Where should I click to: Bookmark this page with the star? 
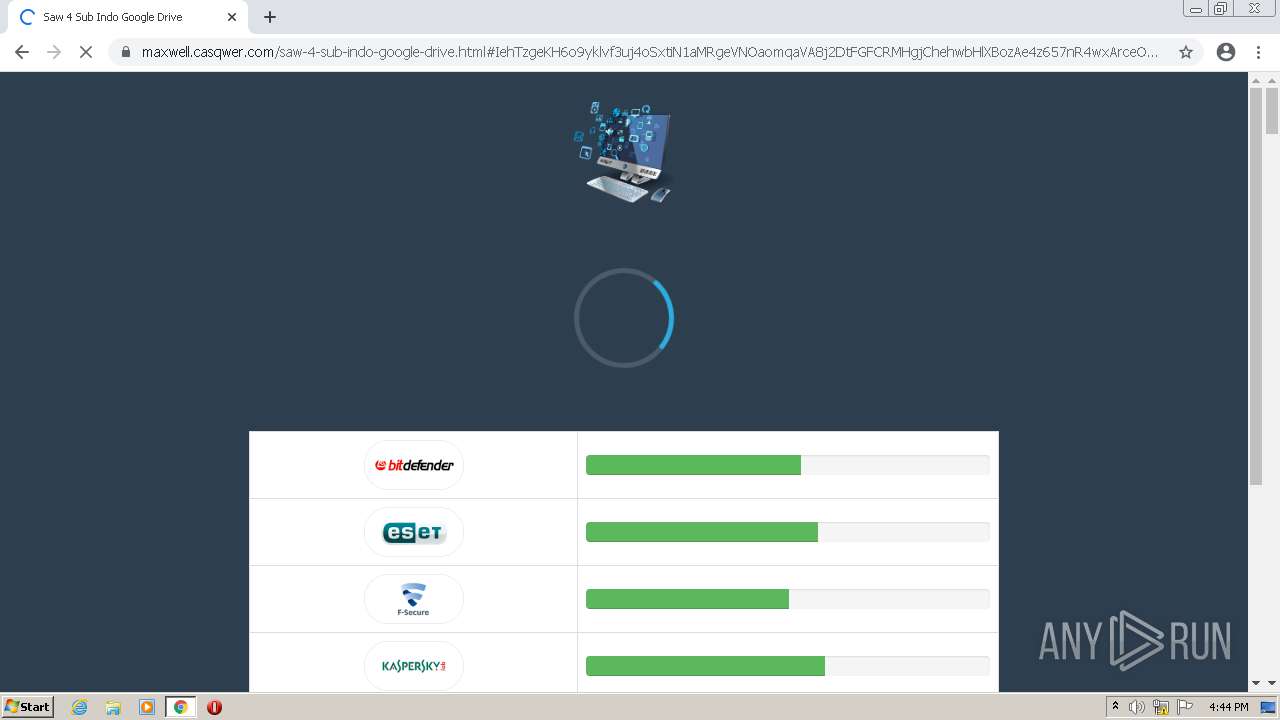1186,52
